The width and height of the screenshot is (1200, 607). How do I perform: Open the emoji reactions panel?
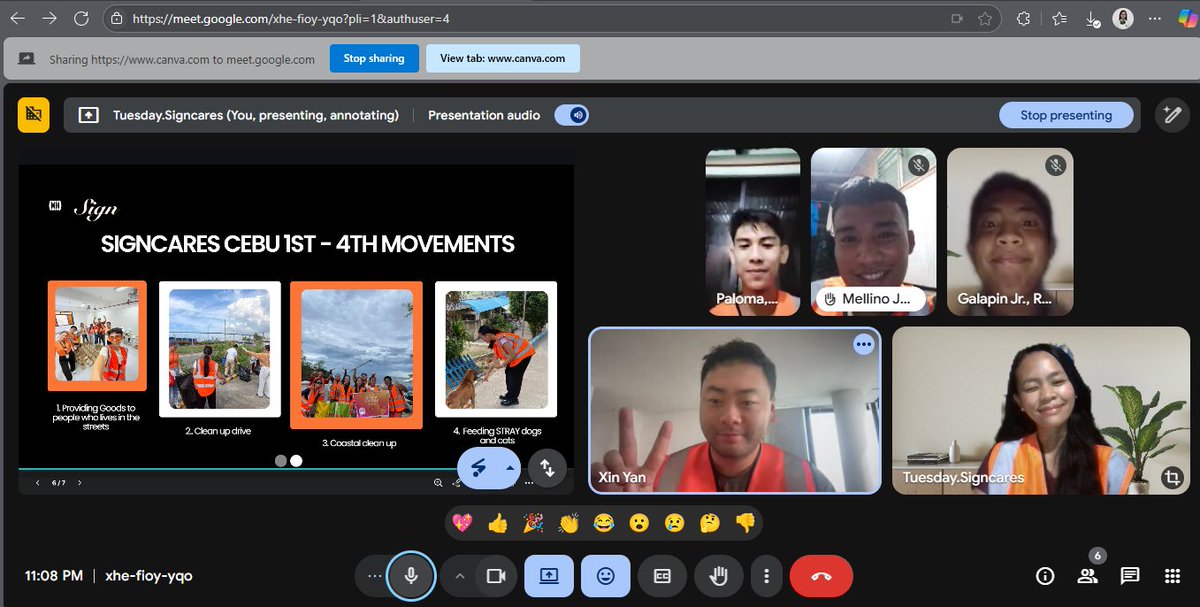point(606,576)
